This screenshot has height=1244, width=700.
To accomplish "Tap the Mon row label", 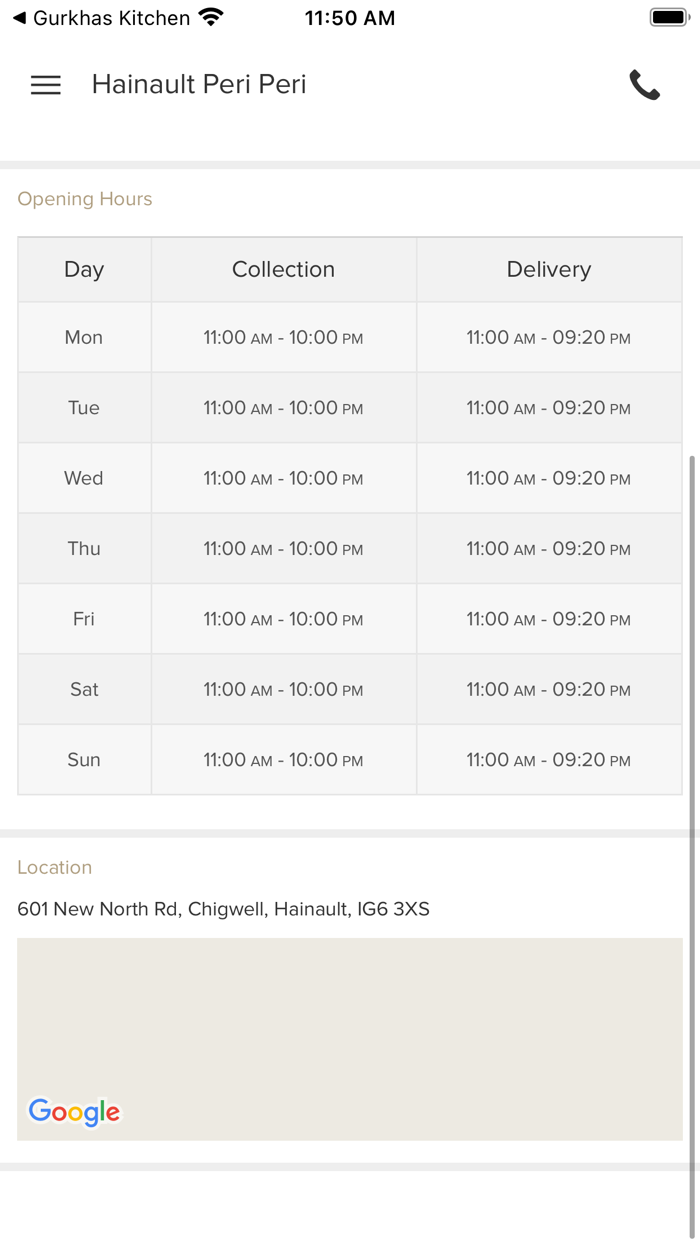I will (84, 338).
